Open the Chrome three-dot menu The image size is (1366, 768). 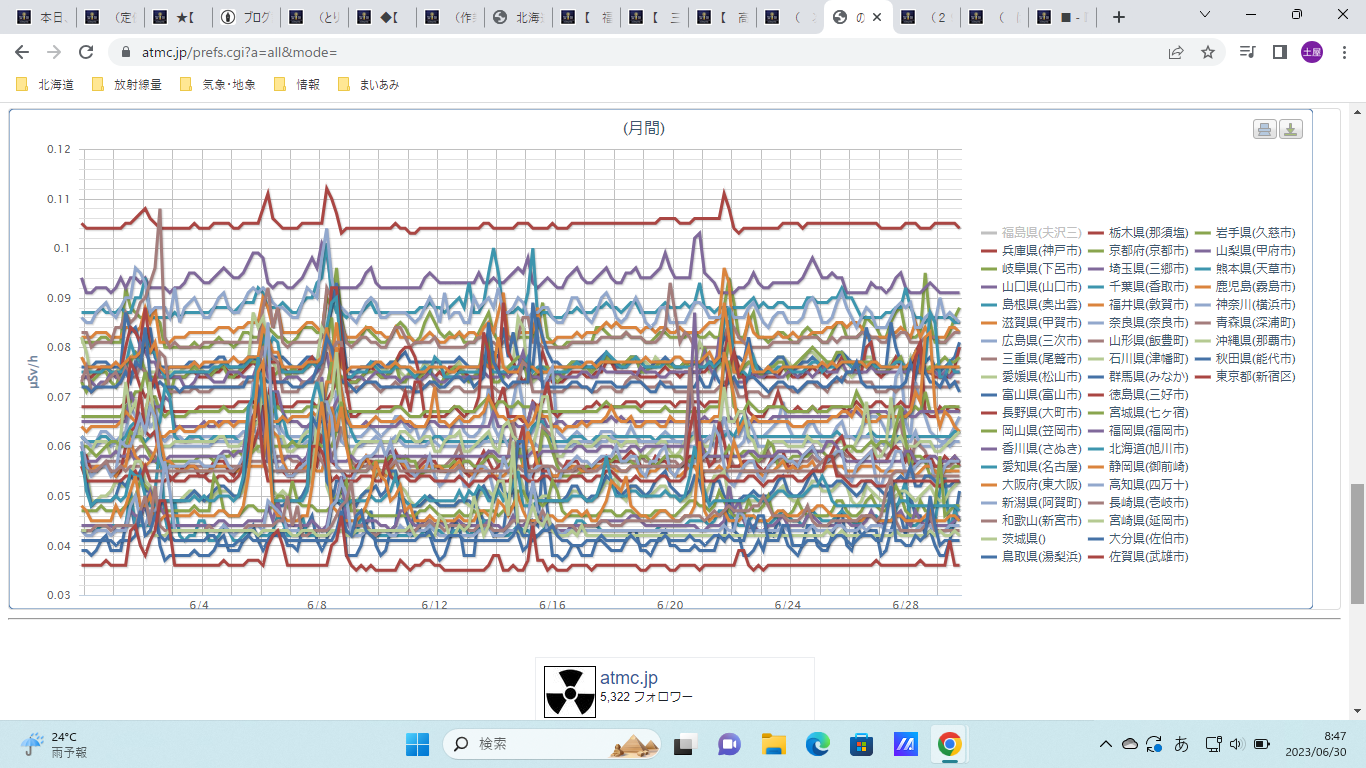(1344, 52)
